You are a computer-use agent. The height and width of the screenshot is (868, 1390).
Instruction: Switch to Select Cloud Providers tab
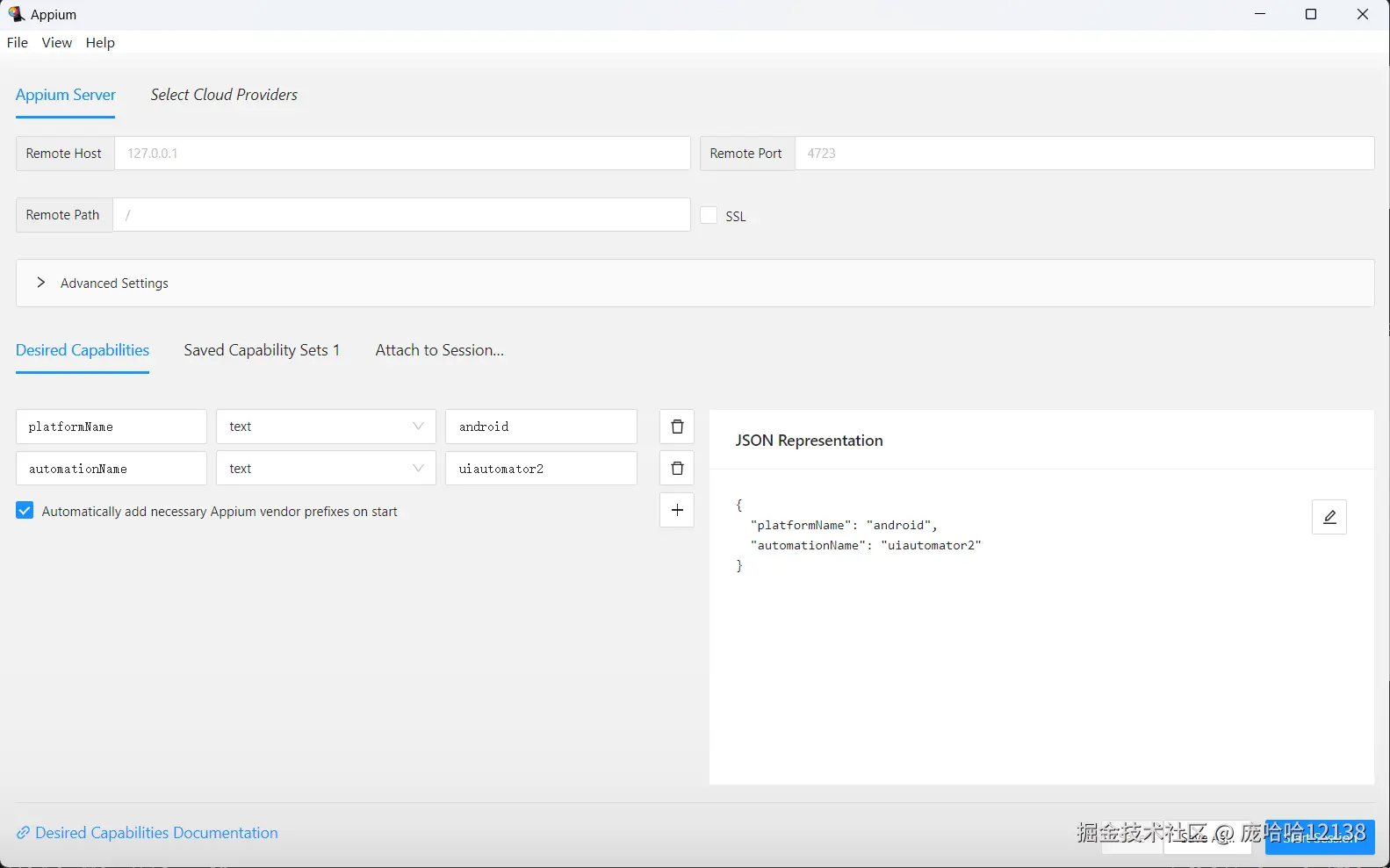coord(224,95)
